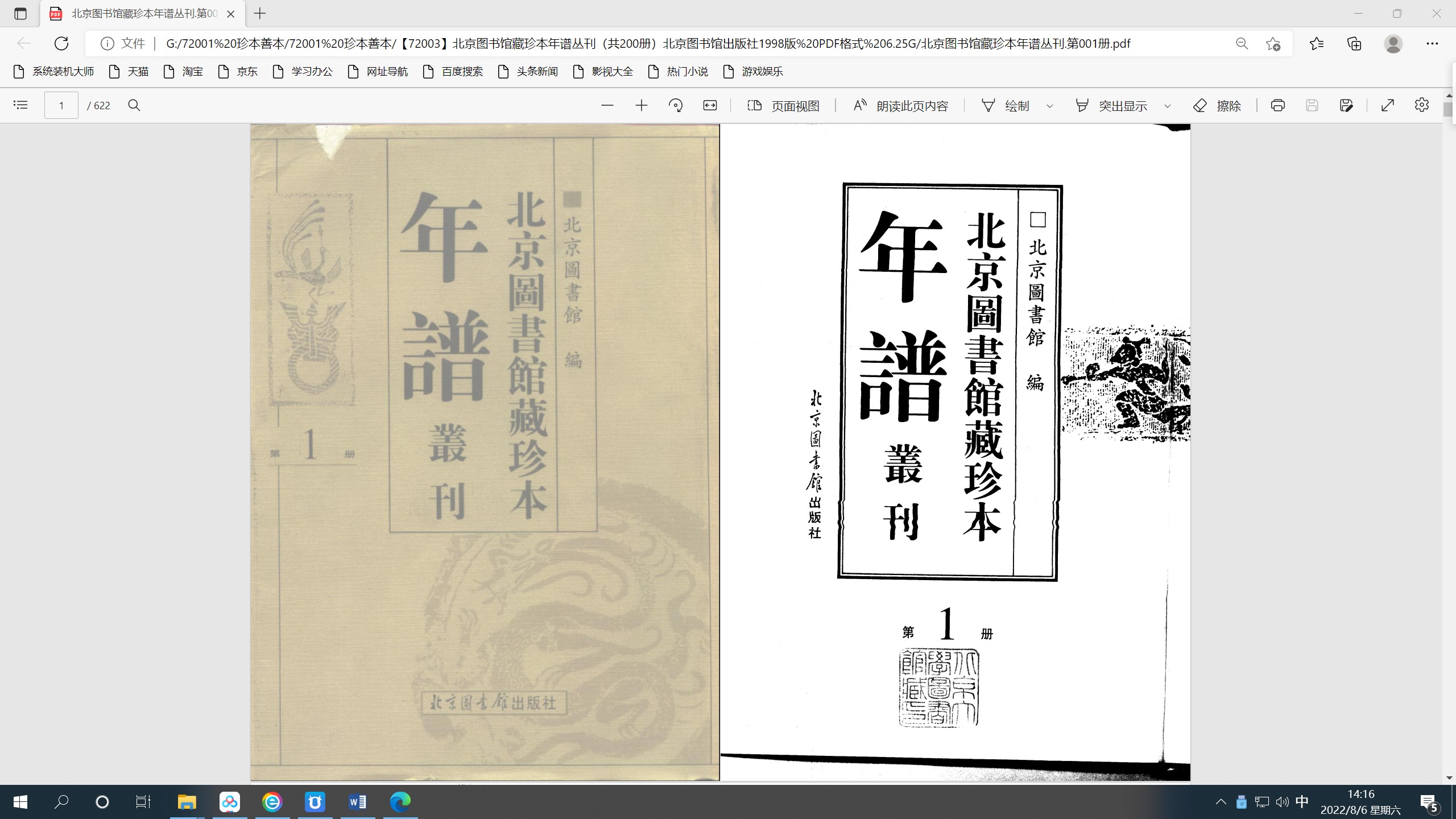Rotate the PDF page
The image size is (1456, 819).
pyautogui.click(x=676, y=105)
